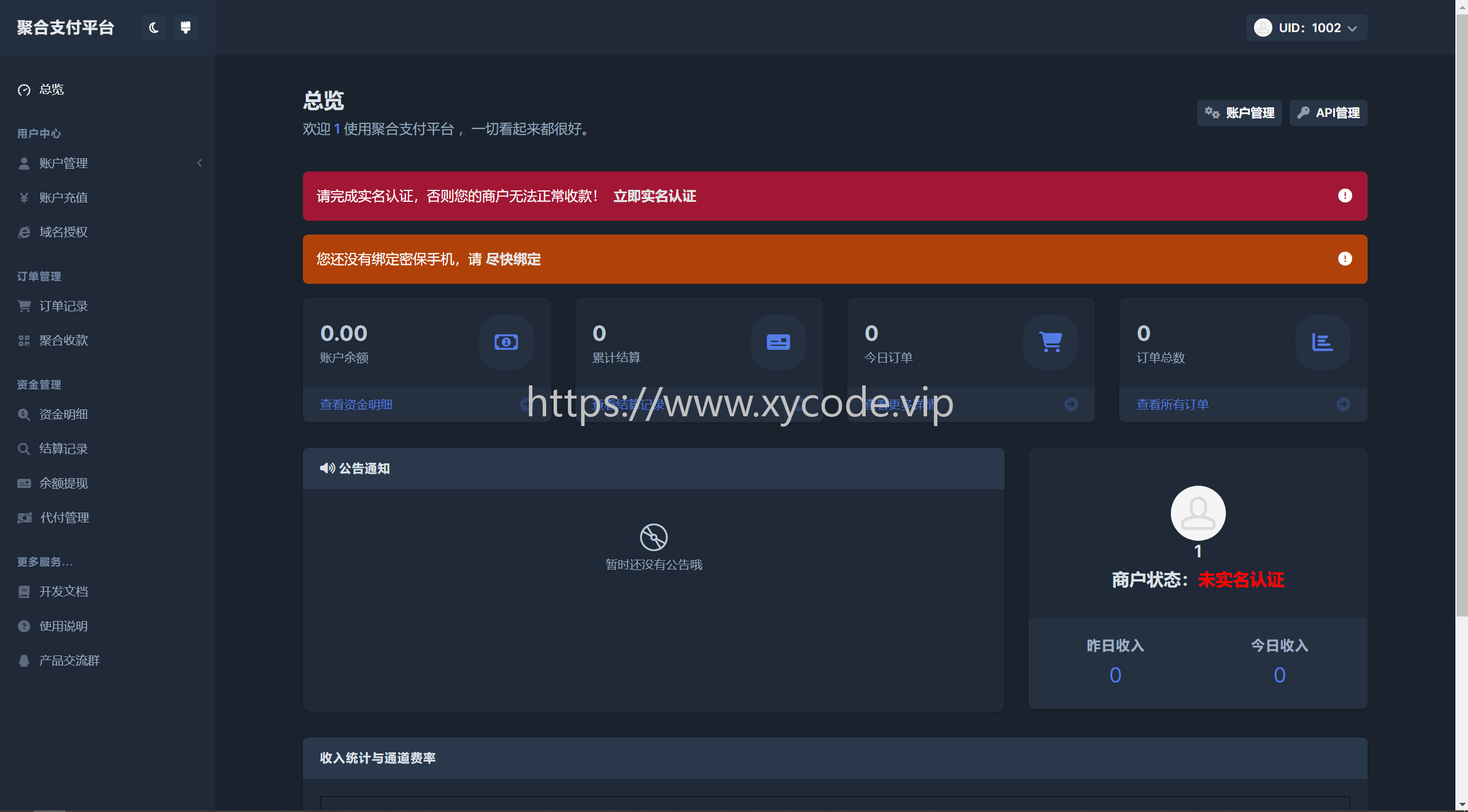
Task: Click the exclamation icon in the red alert
Action: tap(1345, 196)
